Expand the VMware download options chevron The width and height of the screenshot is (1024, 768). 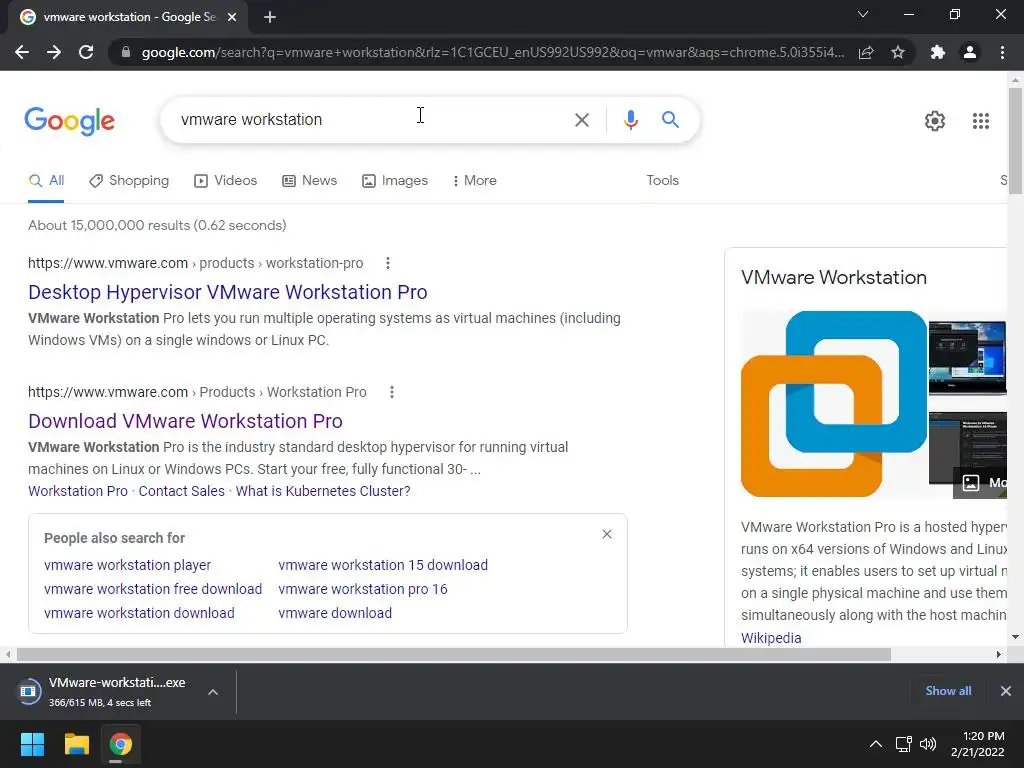tap(213, 692)
